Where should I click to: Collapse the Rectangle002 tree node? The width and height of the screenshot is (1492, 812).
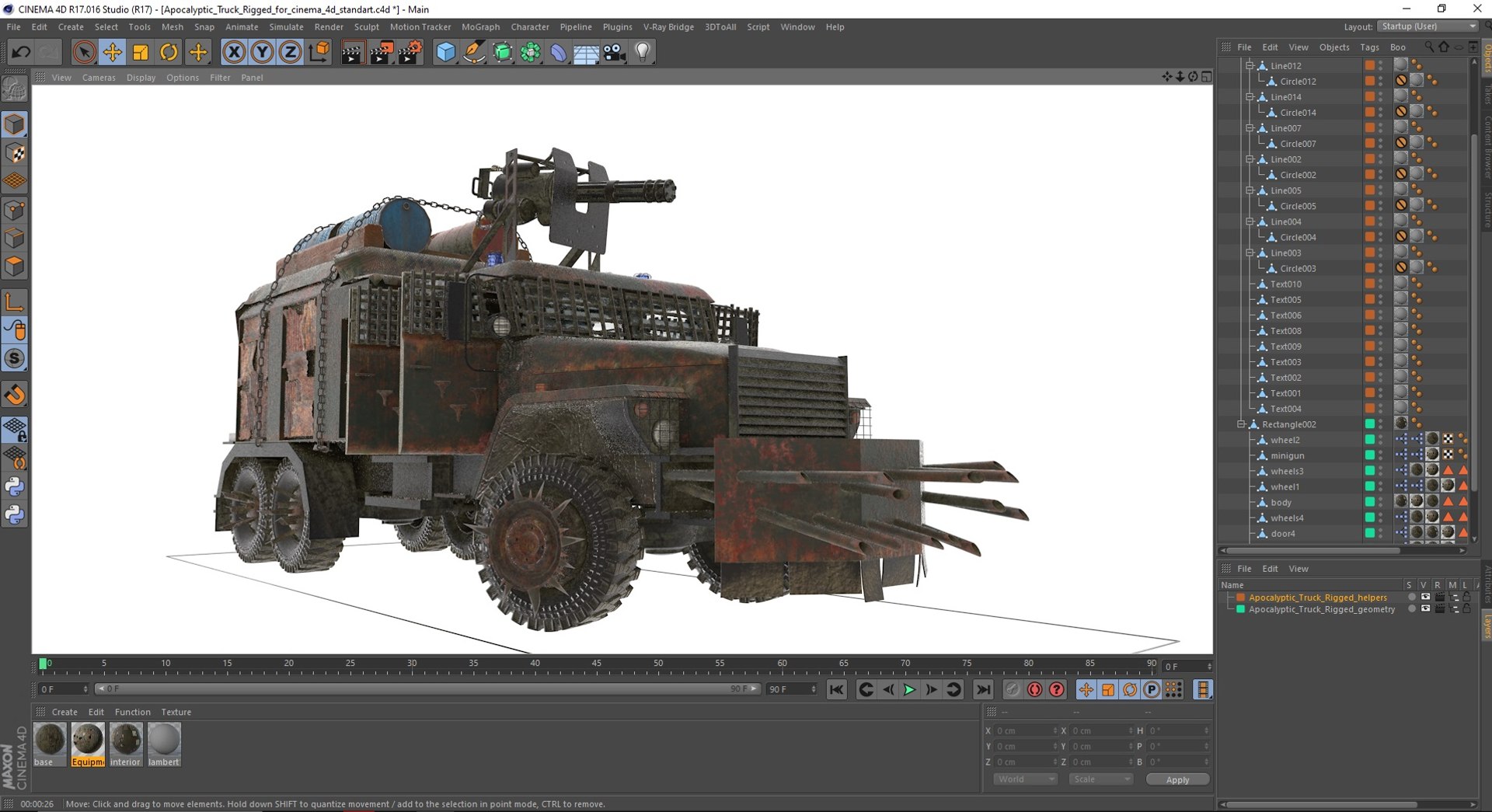pyautogui.click(x=1241, y=424)
